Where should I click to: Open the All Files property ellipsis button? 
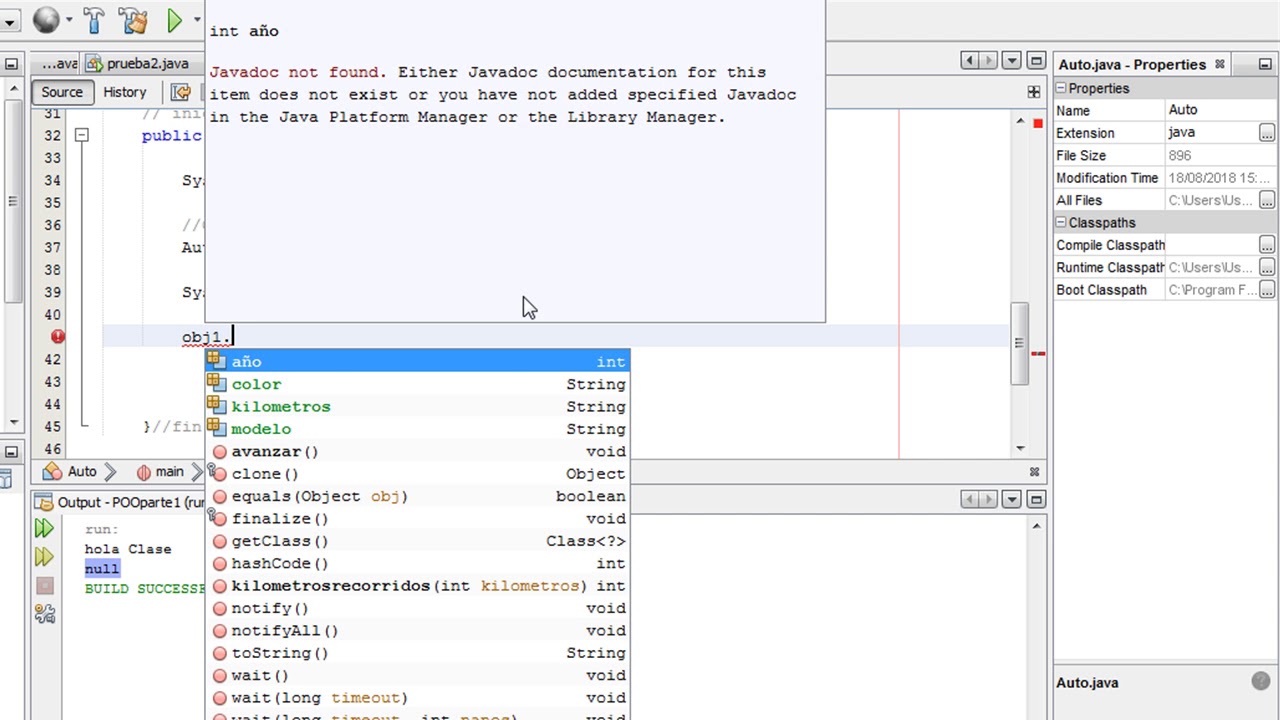tap(1267, 200)
